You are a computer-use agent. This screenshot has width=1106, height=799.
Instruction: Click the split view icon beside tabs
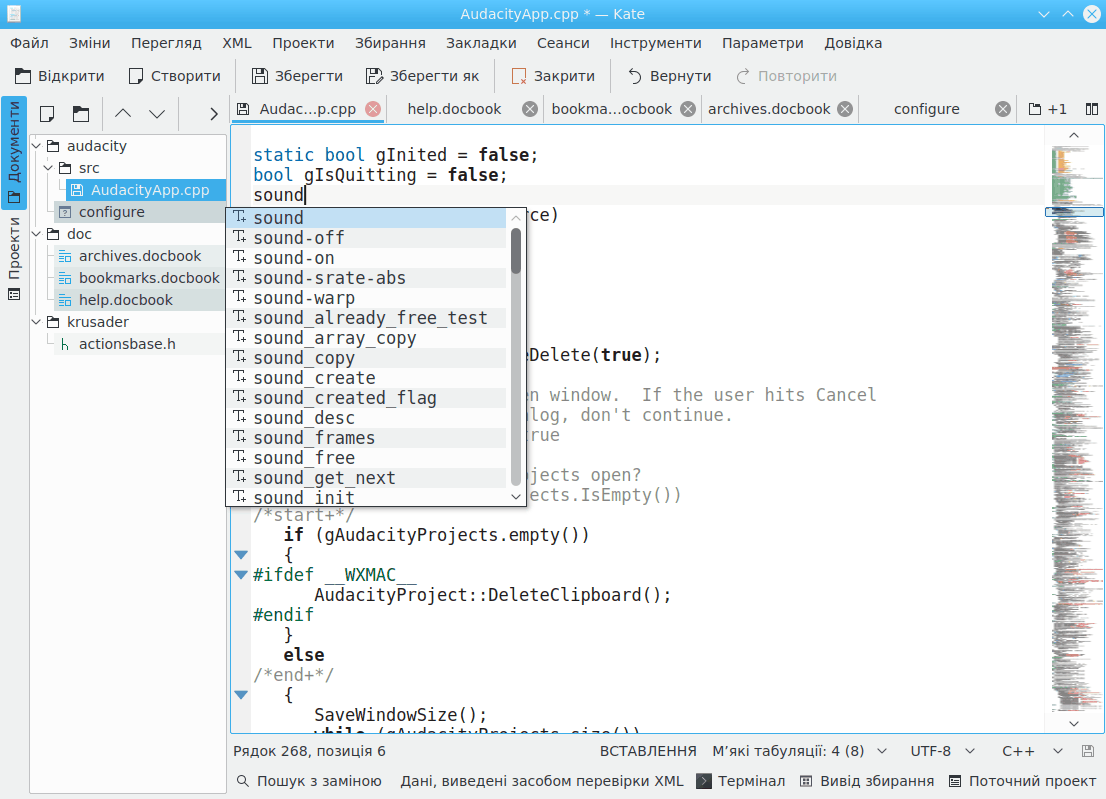[1092, 109]
